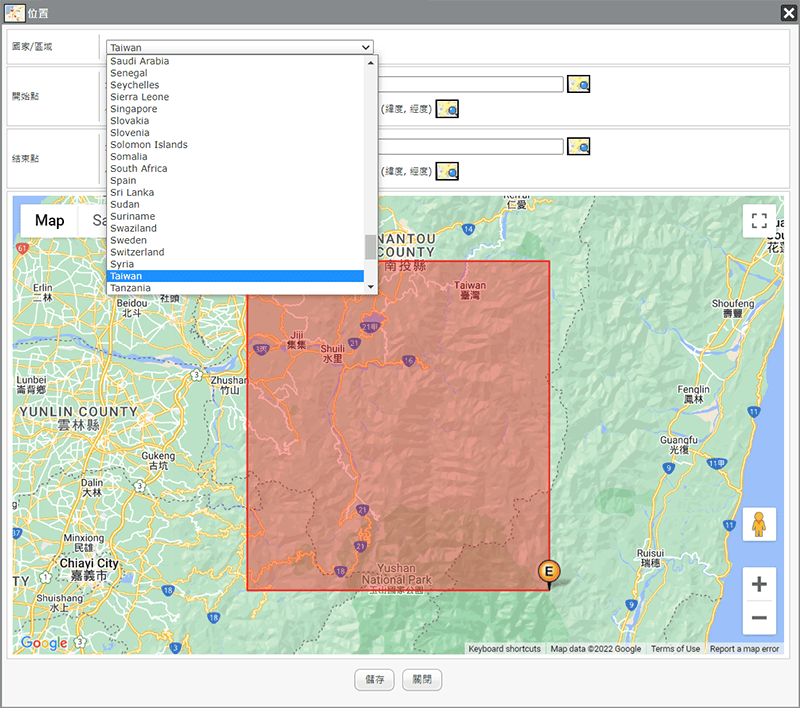This screenshot has height=708, width=800.
Task: Choose Sri Lanka from the country list
Action: click(x=236, y=192)
